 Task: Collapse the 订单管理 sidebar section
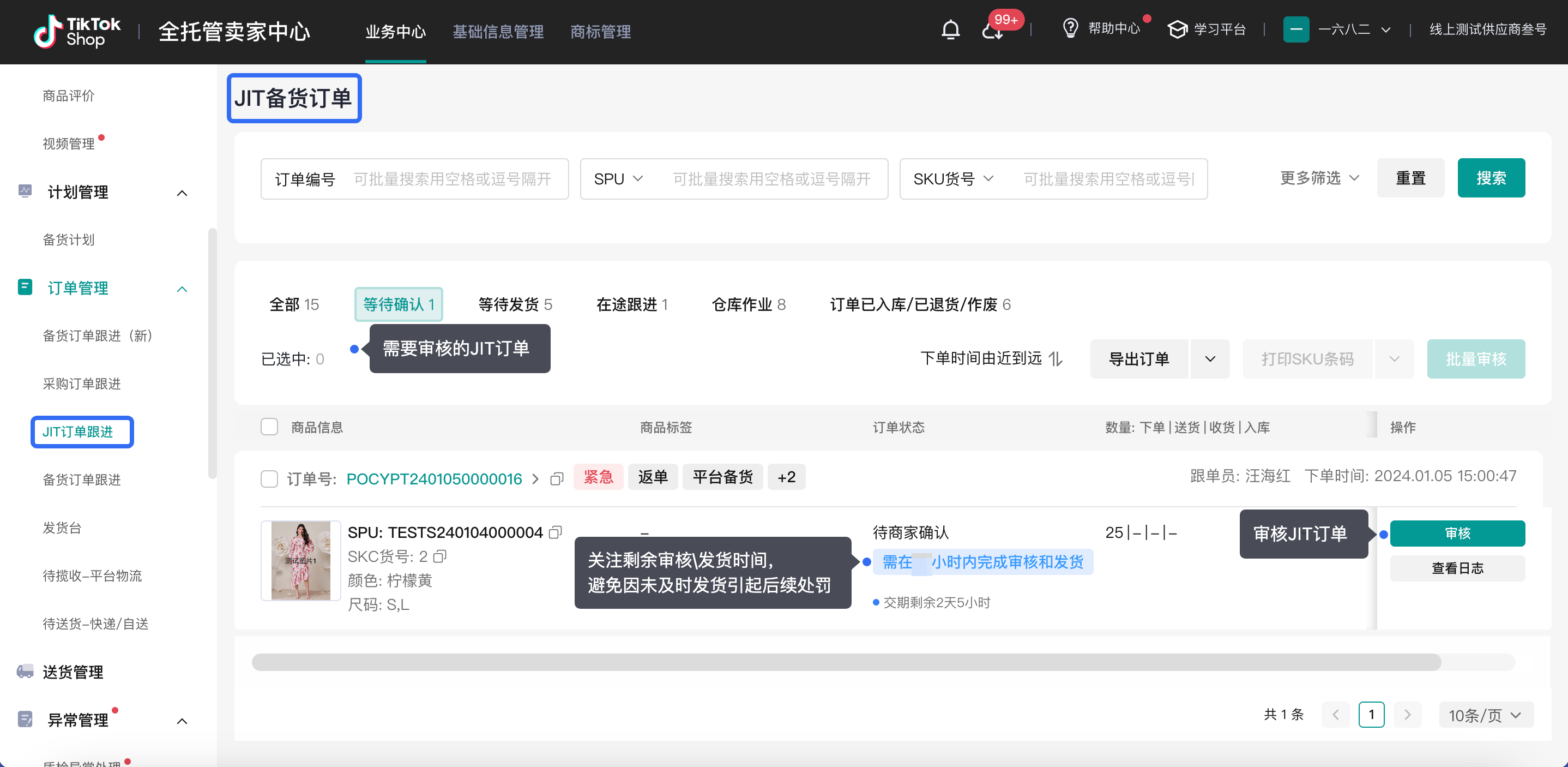(x=182, y=289)
